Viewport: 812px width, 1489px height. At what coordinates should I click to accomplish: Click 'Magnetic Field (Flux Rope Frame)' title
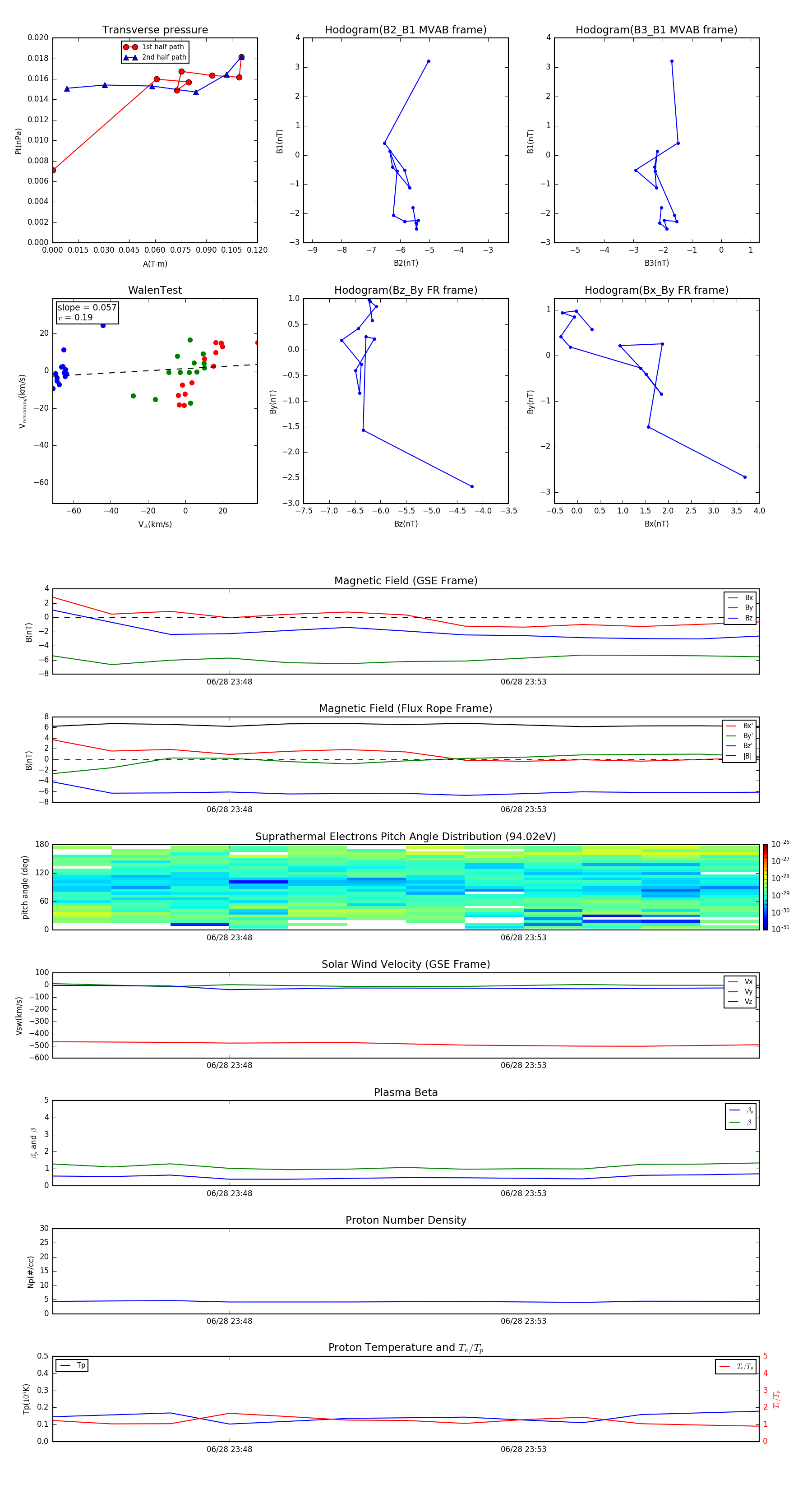click(406, 709)
